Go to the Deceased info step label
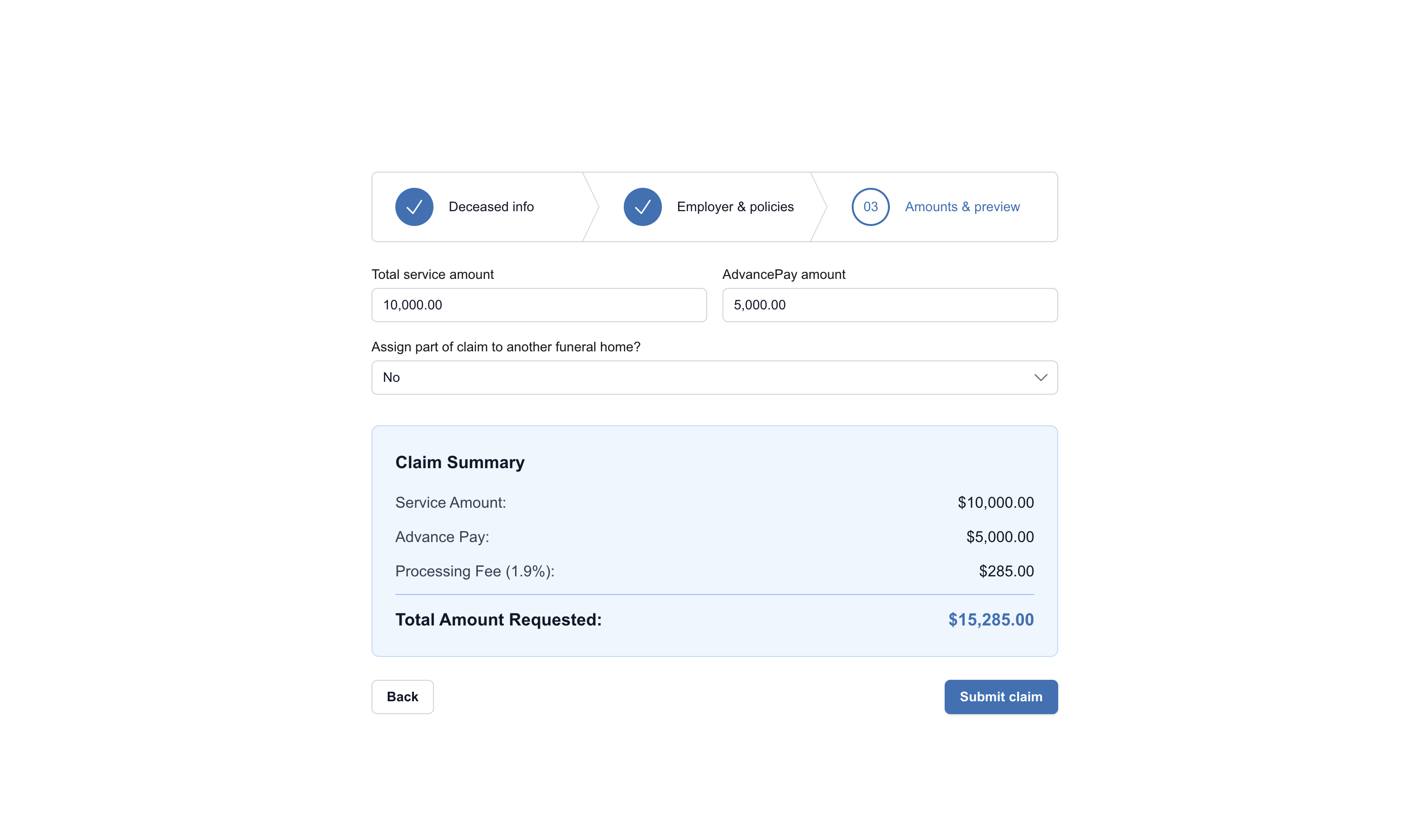1423x840 pixels. (x=491, y=206)
